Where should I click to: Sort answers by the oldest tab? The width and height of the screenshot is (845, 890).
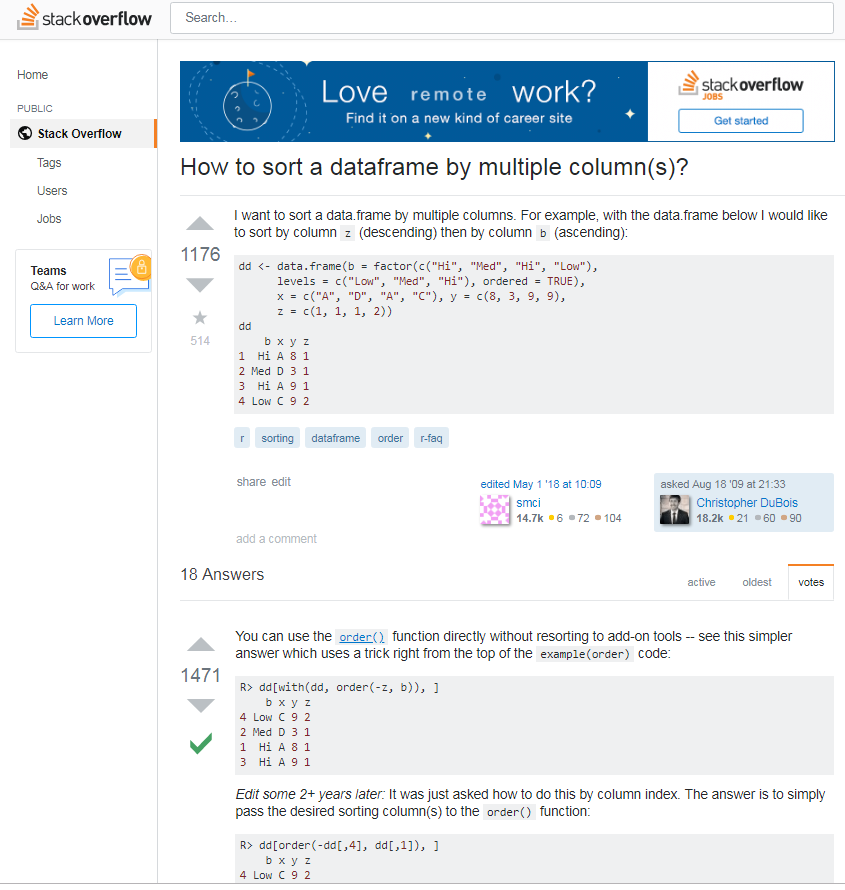pyautogui.click(x=756, y=582)
